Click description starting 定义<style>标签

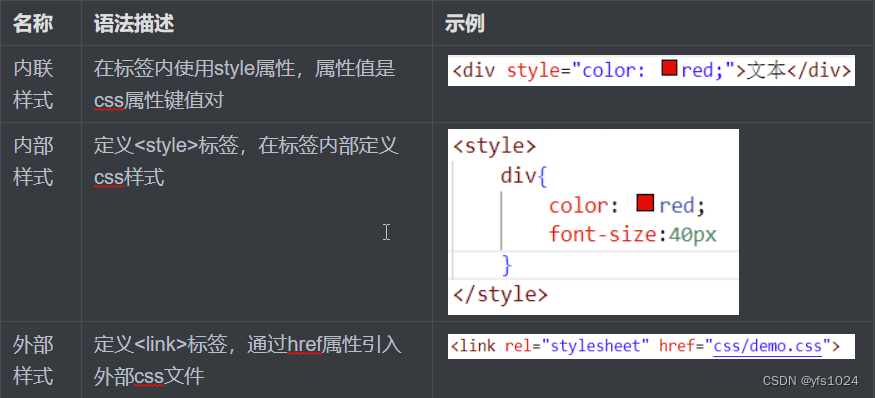click(246, 162)
